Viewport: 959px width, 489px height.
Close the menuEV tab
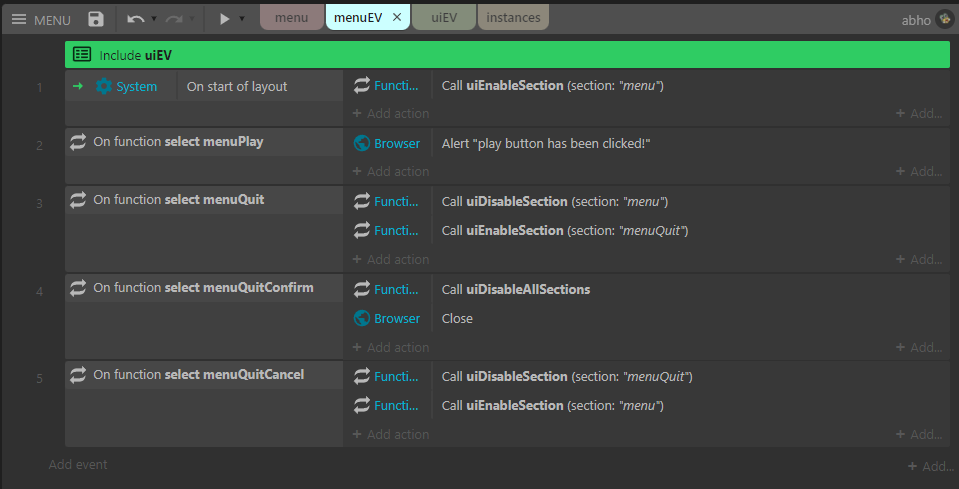[397, 18]
